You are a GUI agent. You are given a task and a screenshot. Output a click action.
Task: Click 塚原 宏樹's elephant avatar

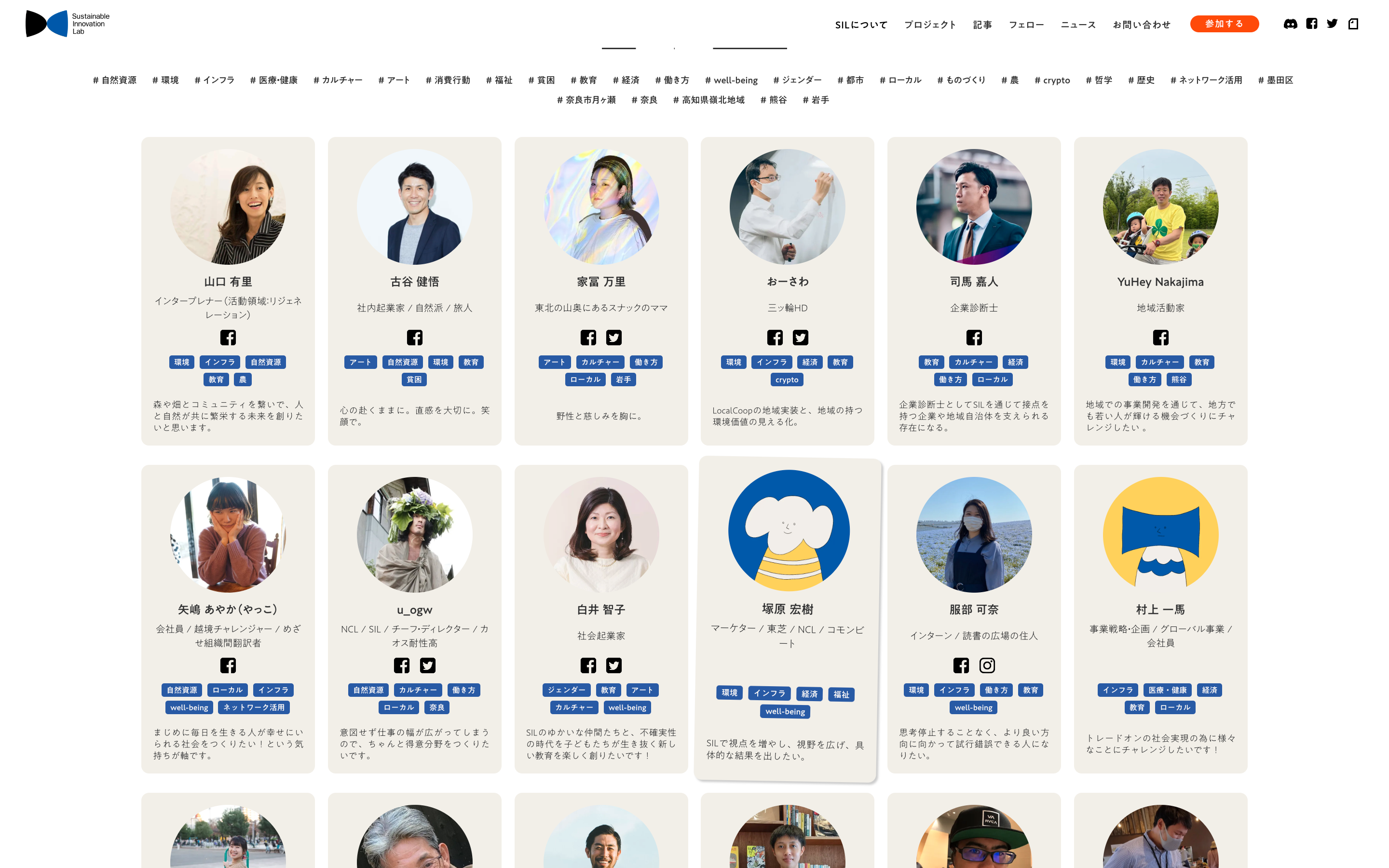(x=789, y=530)
